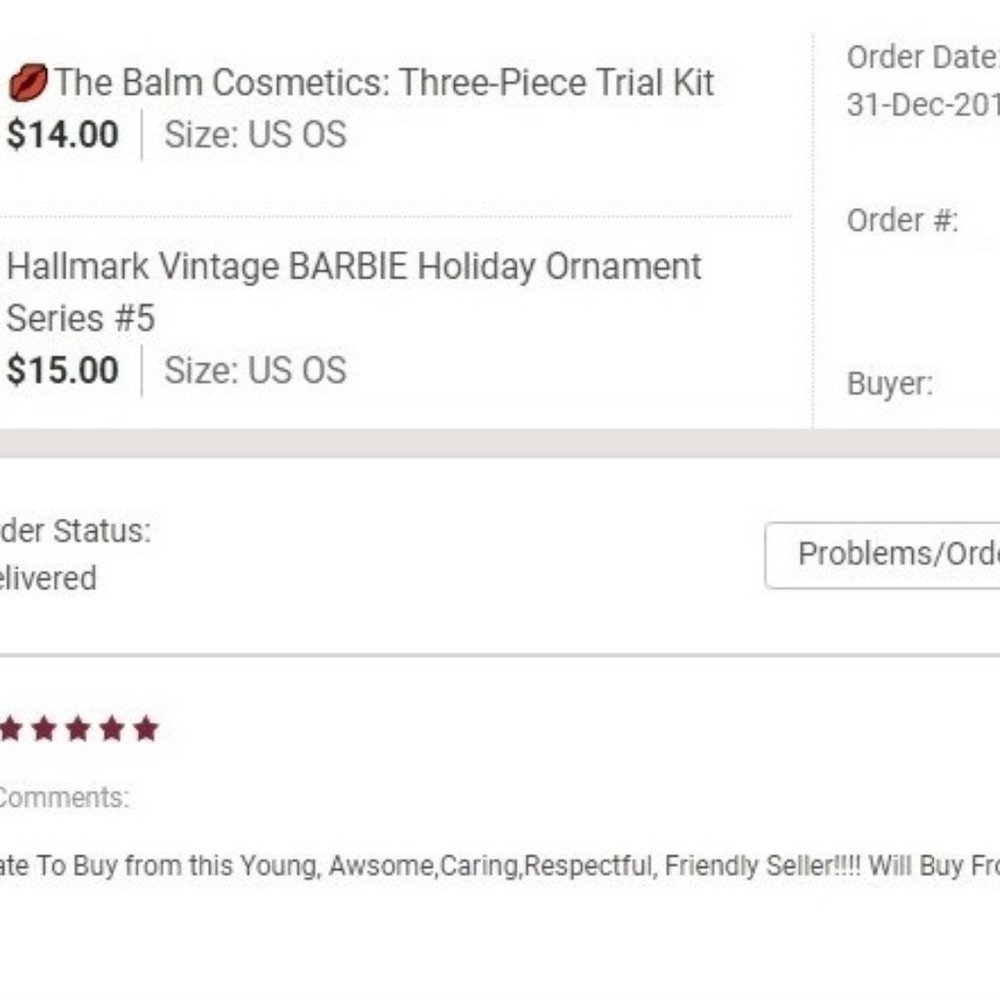Image resolution: width=1000 pixels, height=1000 pixels.
Task: Open Hallmark Vintage BARBIE Holiday Ornament listing
Action: pos(354,268)
